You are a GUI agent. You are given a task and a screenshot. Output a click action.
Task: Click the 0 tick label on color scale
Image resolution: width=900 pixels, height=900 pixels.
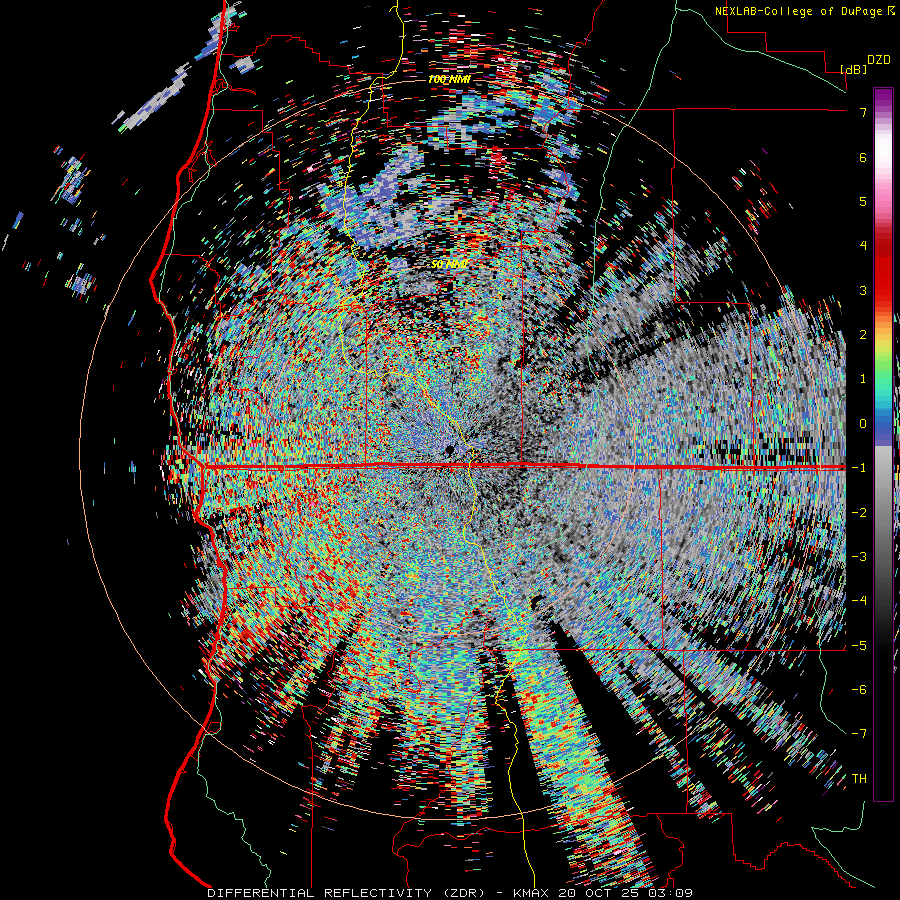tap(863, 424)
